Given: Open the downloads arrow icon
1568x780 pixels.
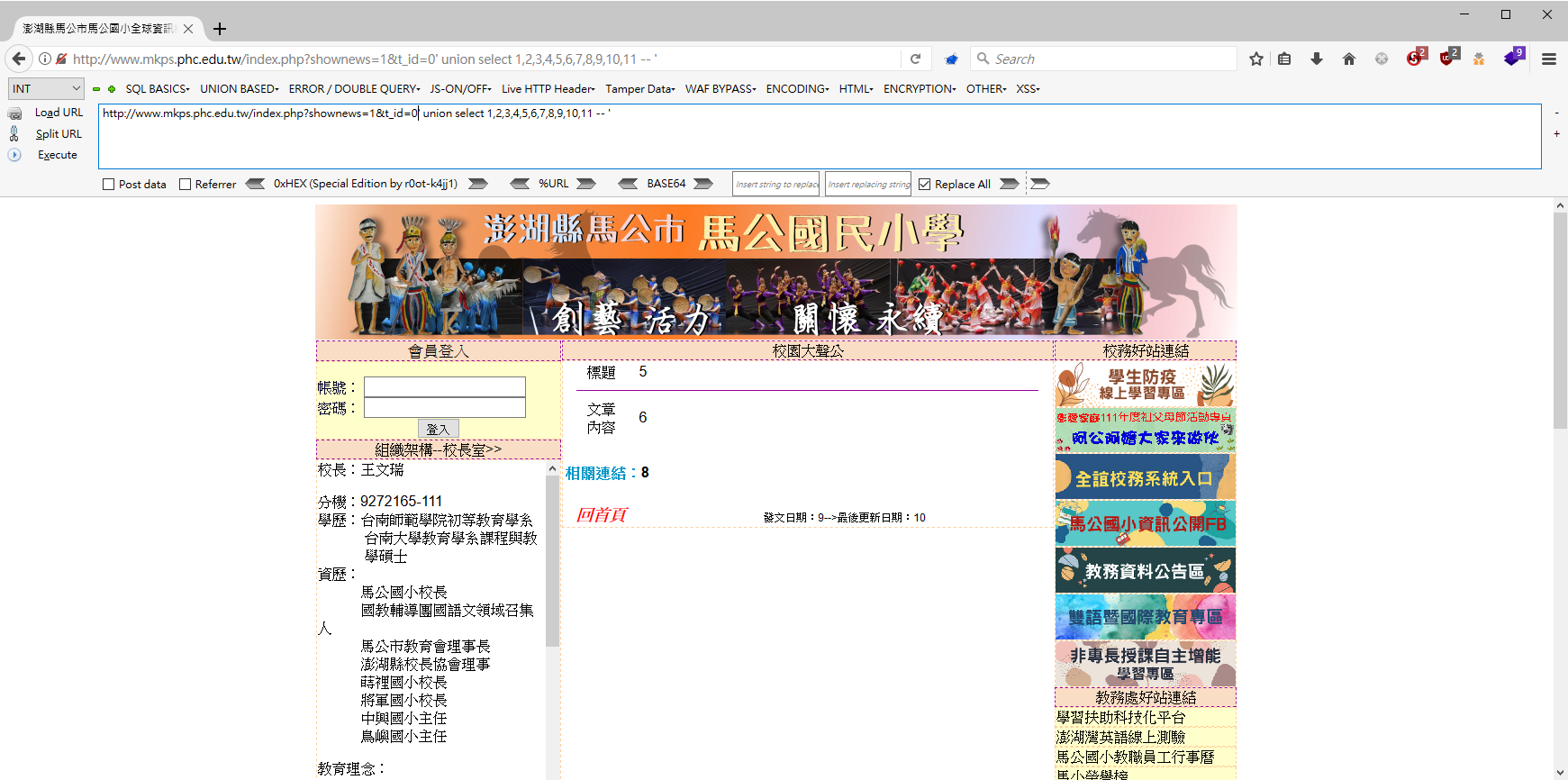Looking at the screenshot, I should tap(1317, 59).
